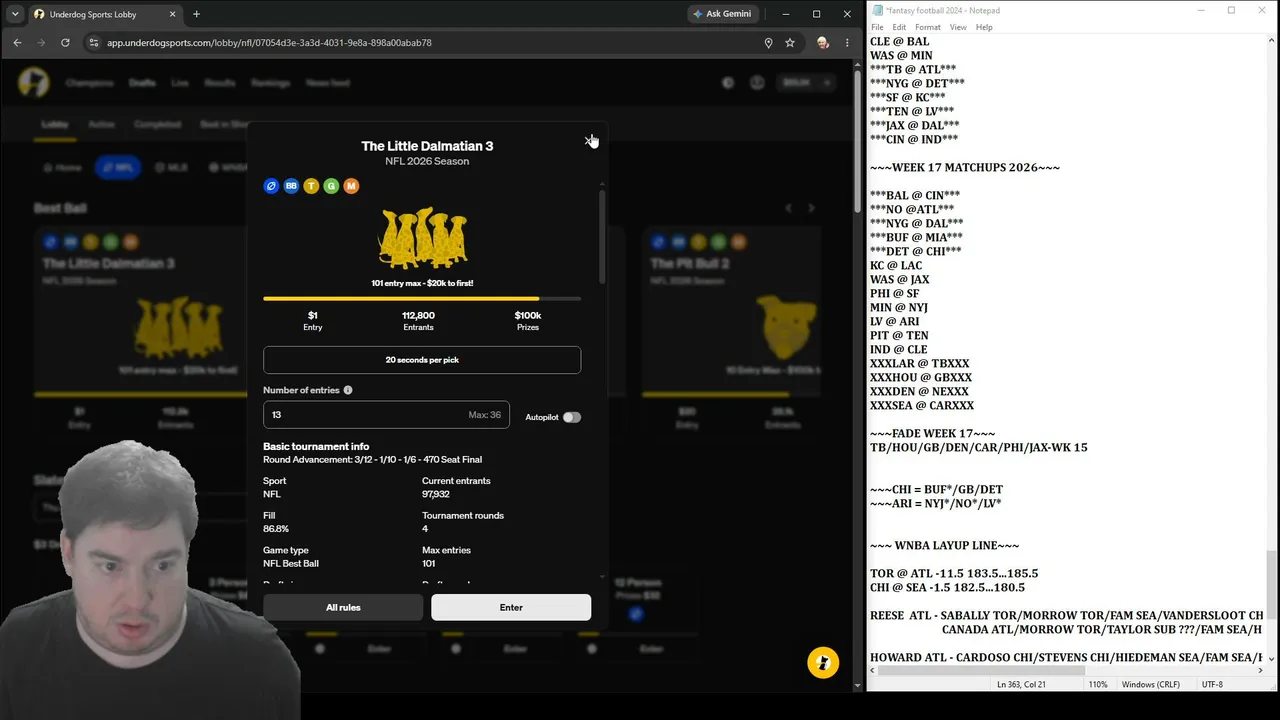
Task: Open the Edit menu in Notepad
Action: (899, 27)
